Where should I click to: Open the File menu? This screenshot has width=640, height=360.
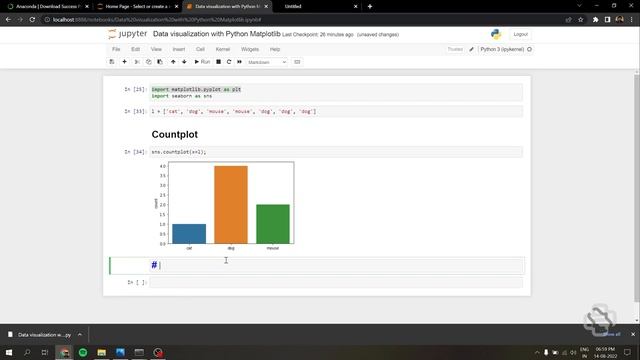point(116,49)
